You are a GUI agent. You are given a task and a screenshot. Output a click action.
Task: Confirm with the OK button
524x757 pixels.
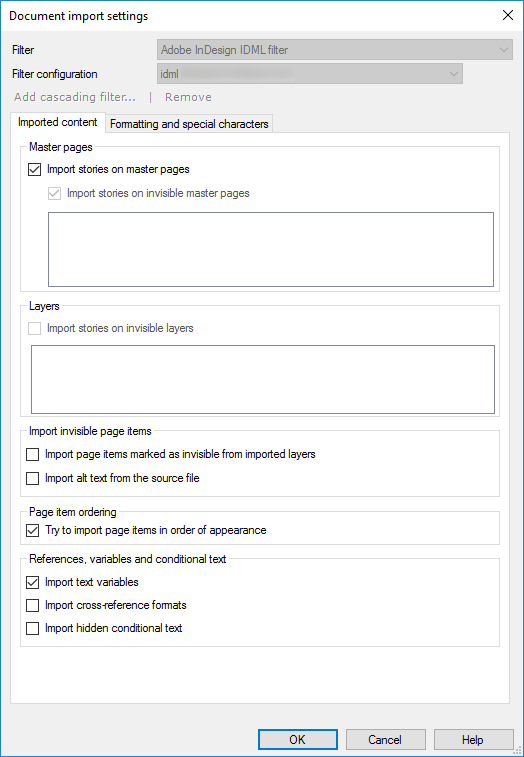point(297,740)
